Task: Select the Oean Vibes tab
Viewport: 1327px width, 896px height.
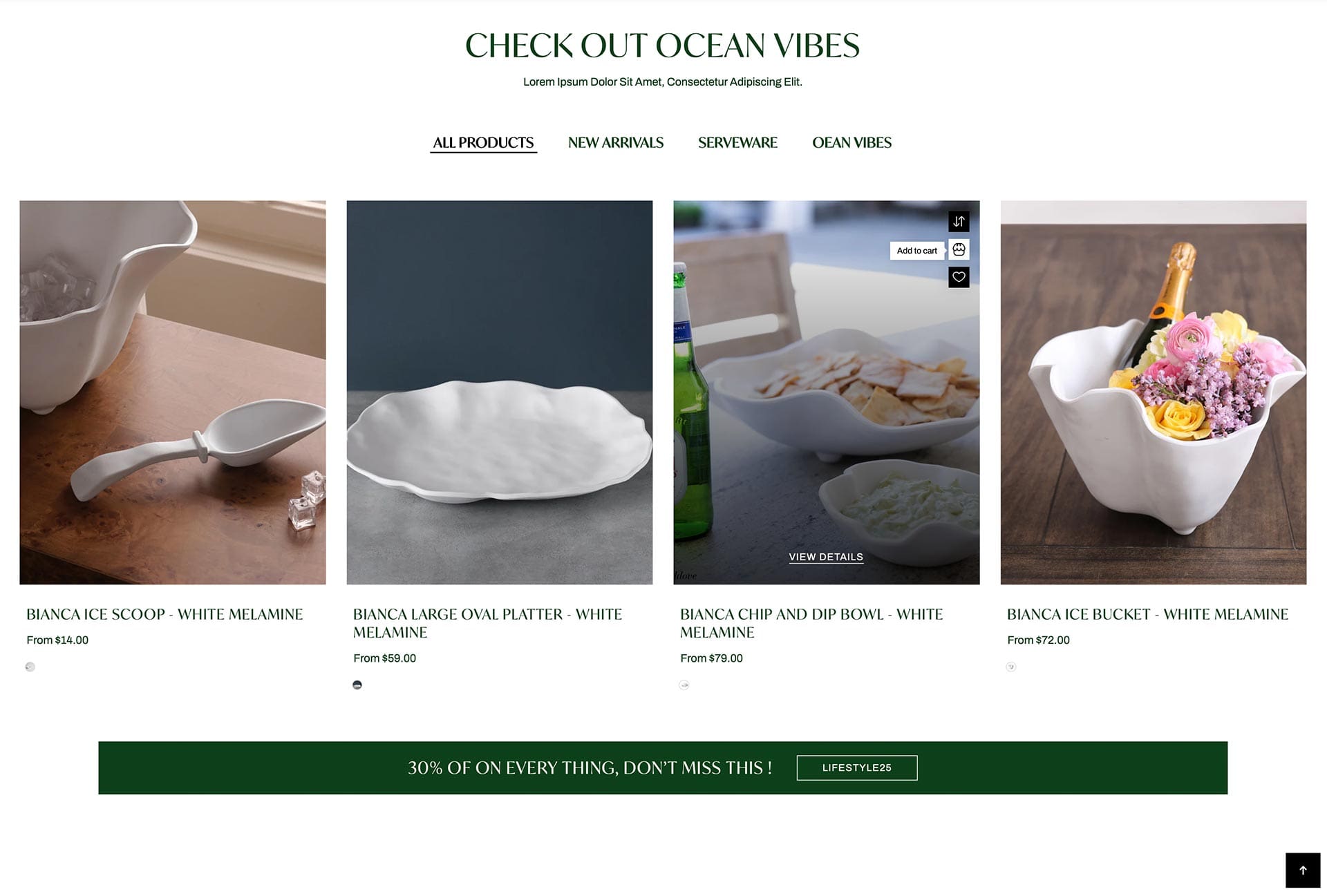Action: point(851,143)
